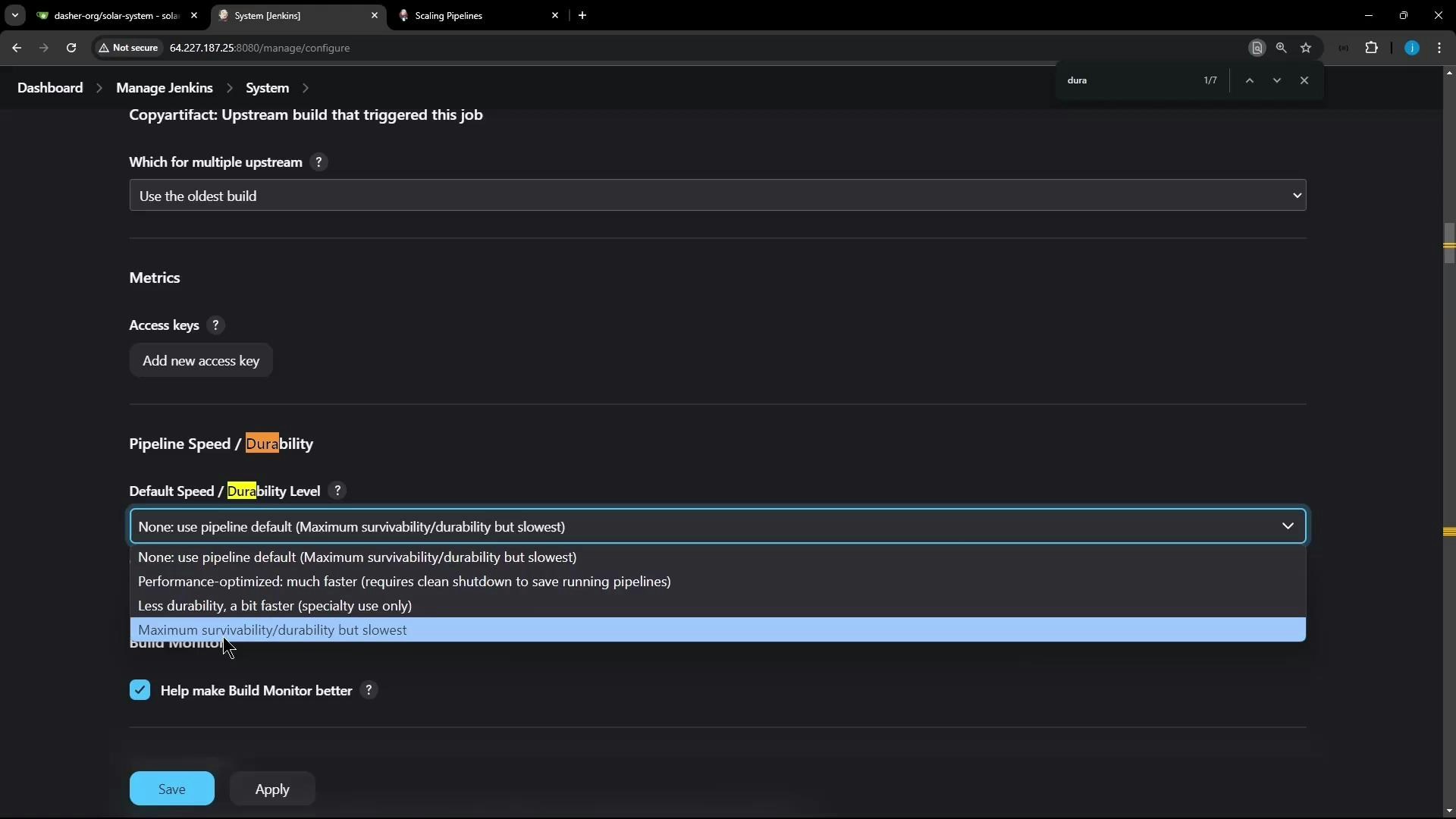
Task: Apply the configuration changes
Action: 272,789
